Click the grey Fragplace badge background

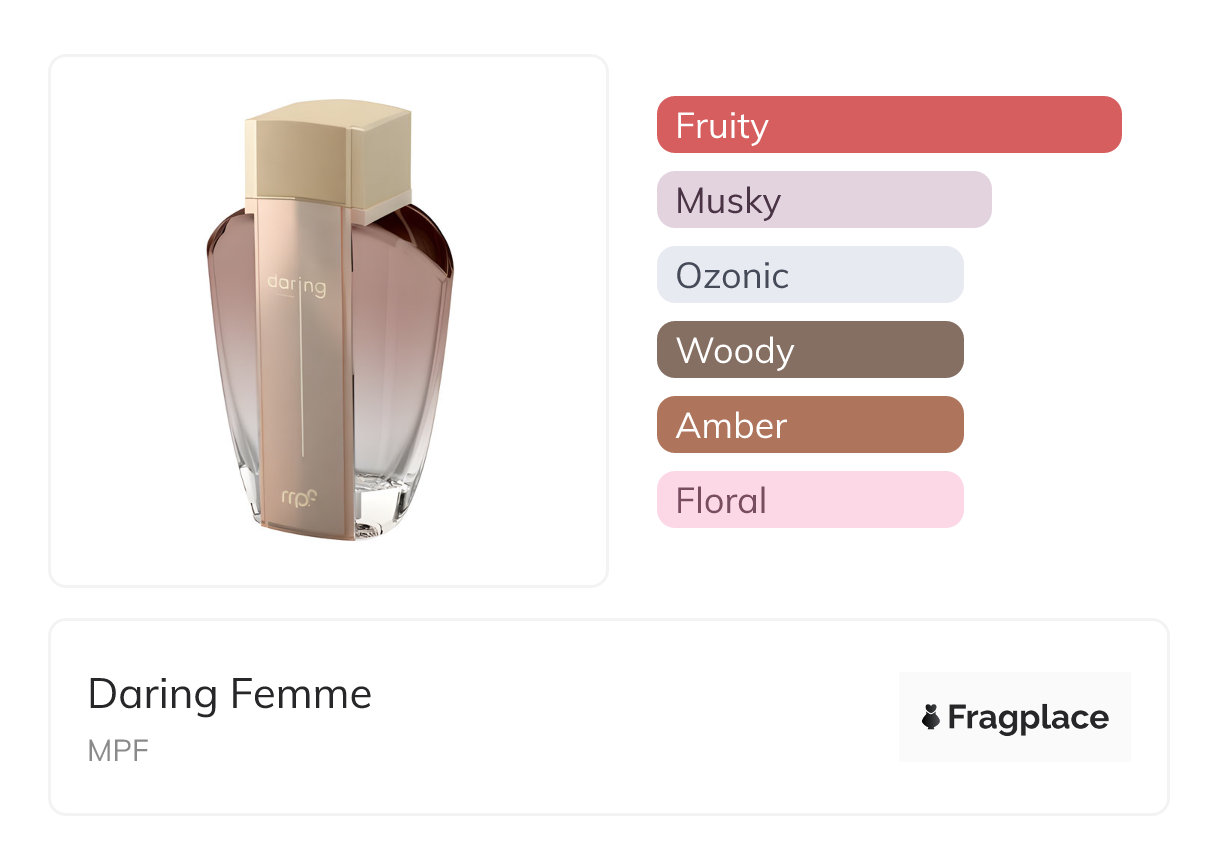1015,717
